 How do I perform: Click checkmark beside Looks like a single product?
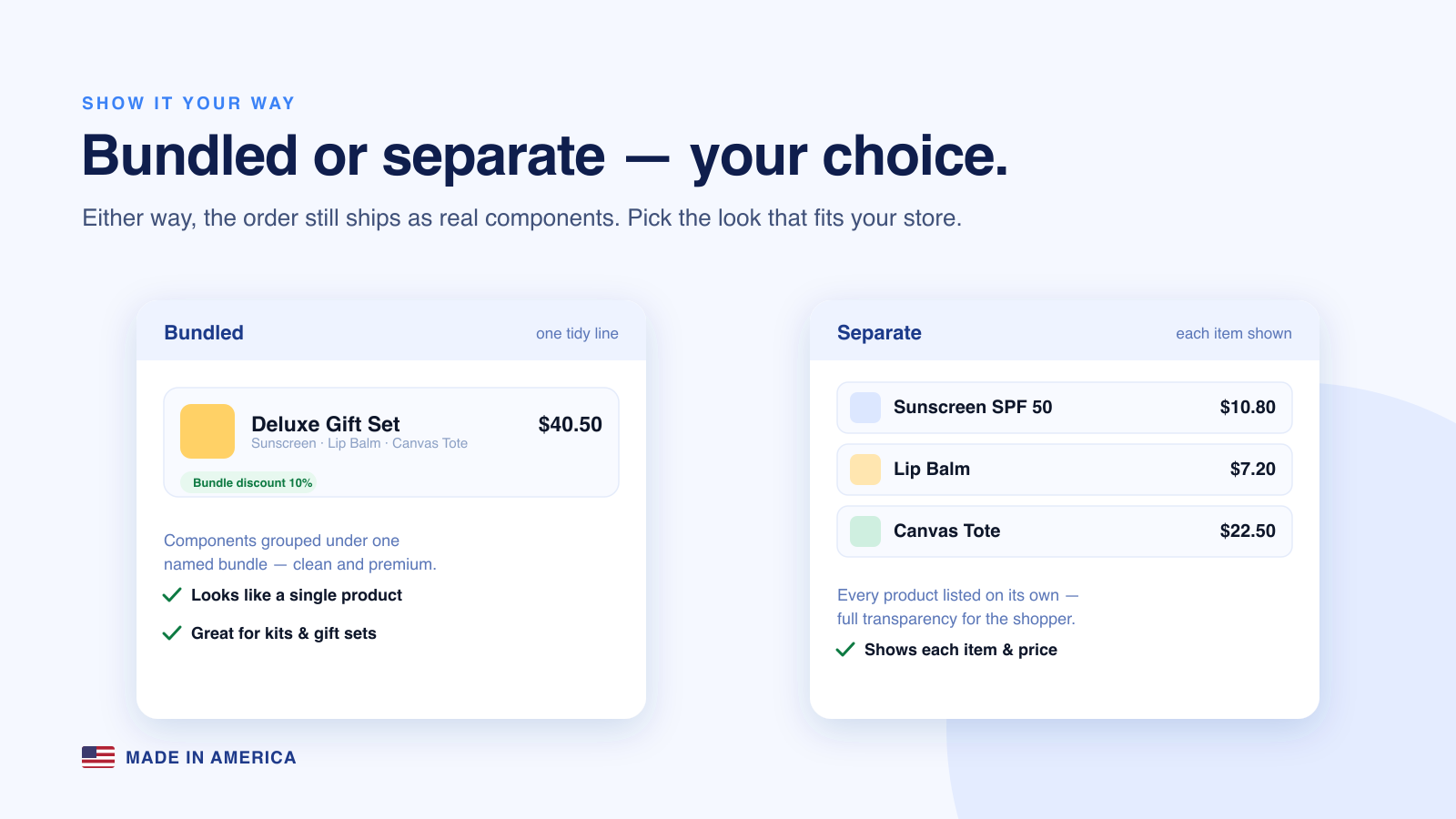(x=172, y=595)
